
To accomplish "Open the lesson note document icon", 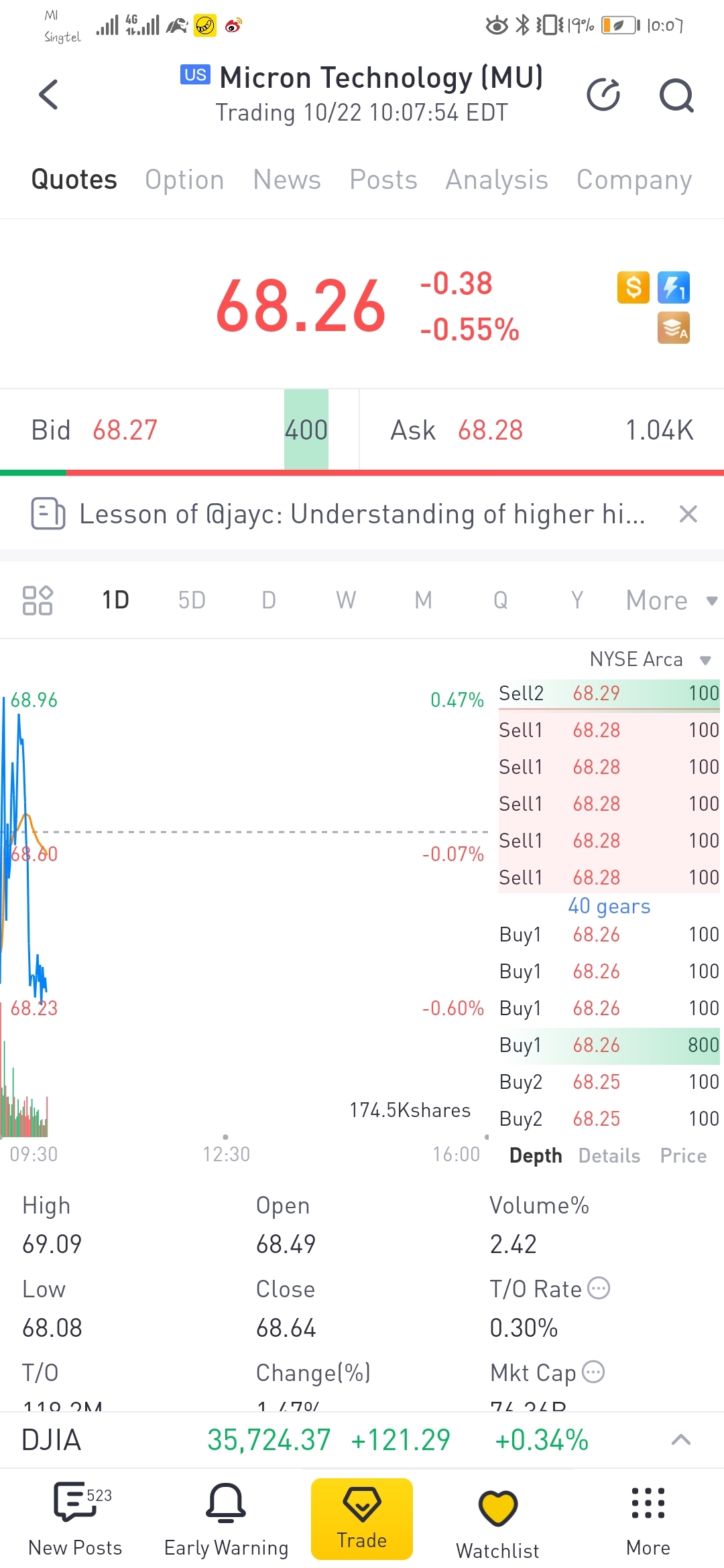I will pyautogui.click(x=48, y=514).
